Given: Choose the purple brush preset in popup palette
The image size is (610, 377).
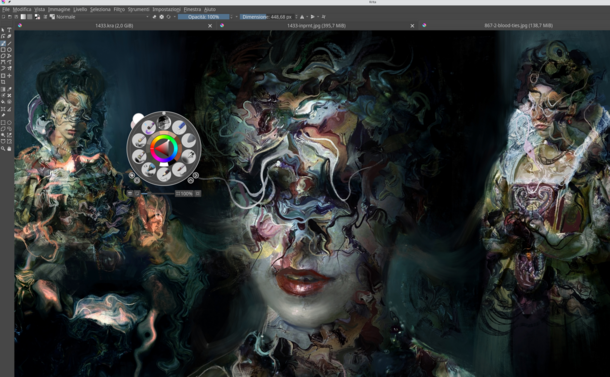Looking at the screenshot, I should coord(149,127).
